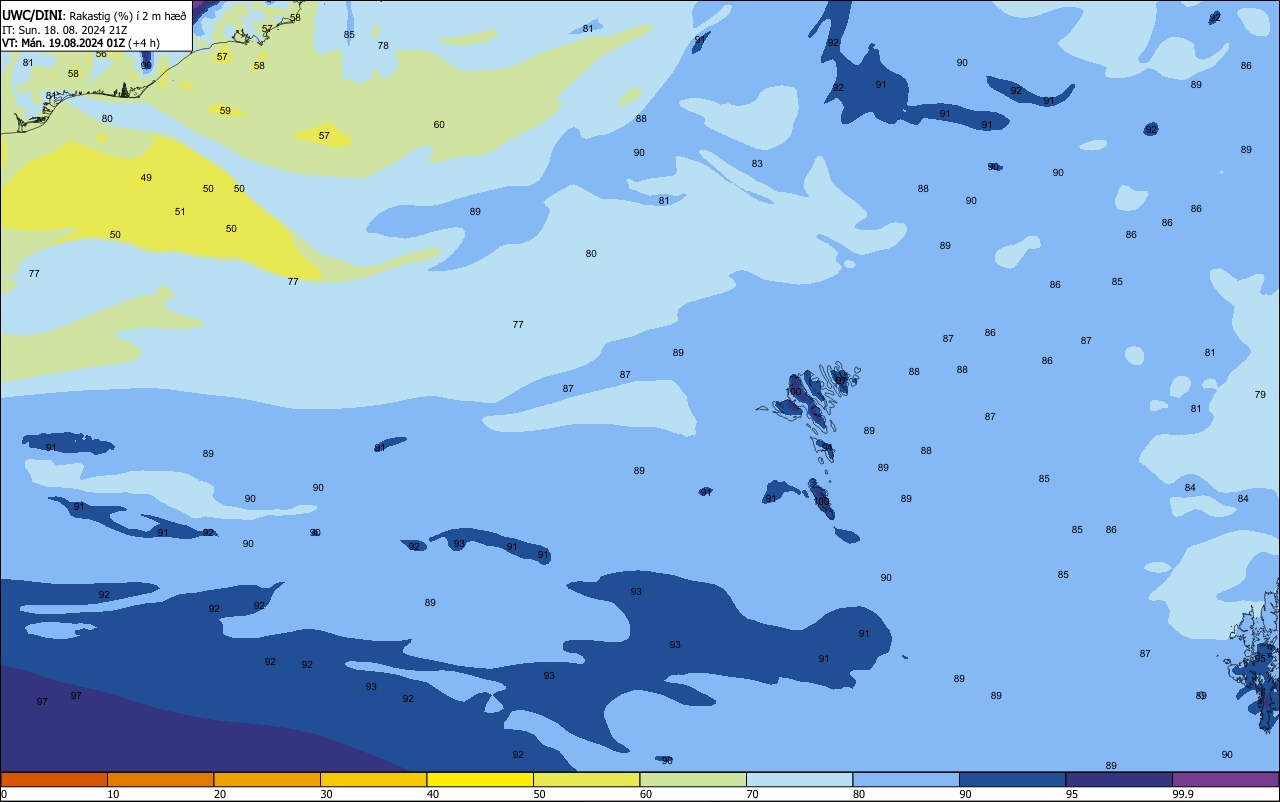This screenshot has width=1280, height=802.
Task: Click the 95–99.9 navy legend swatch
Action: 1119,779
